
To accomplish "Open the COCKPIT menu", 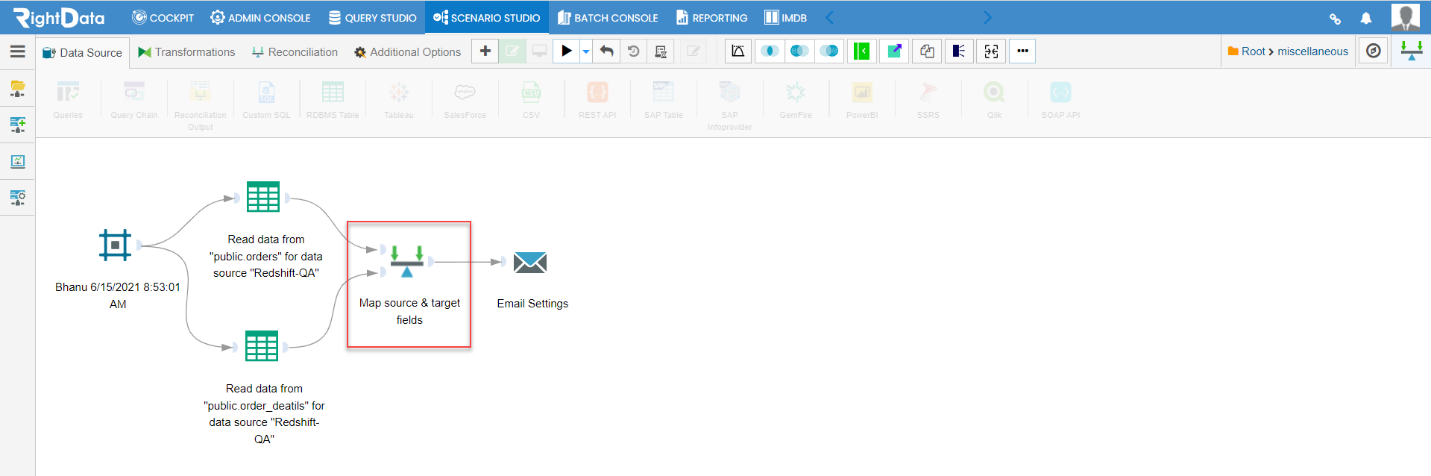I will [163, 17].
